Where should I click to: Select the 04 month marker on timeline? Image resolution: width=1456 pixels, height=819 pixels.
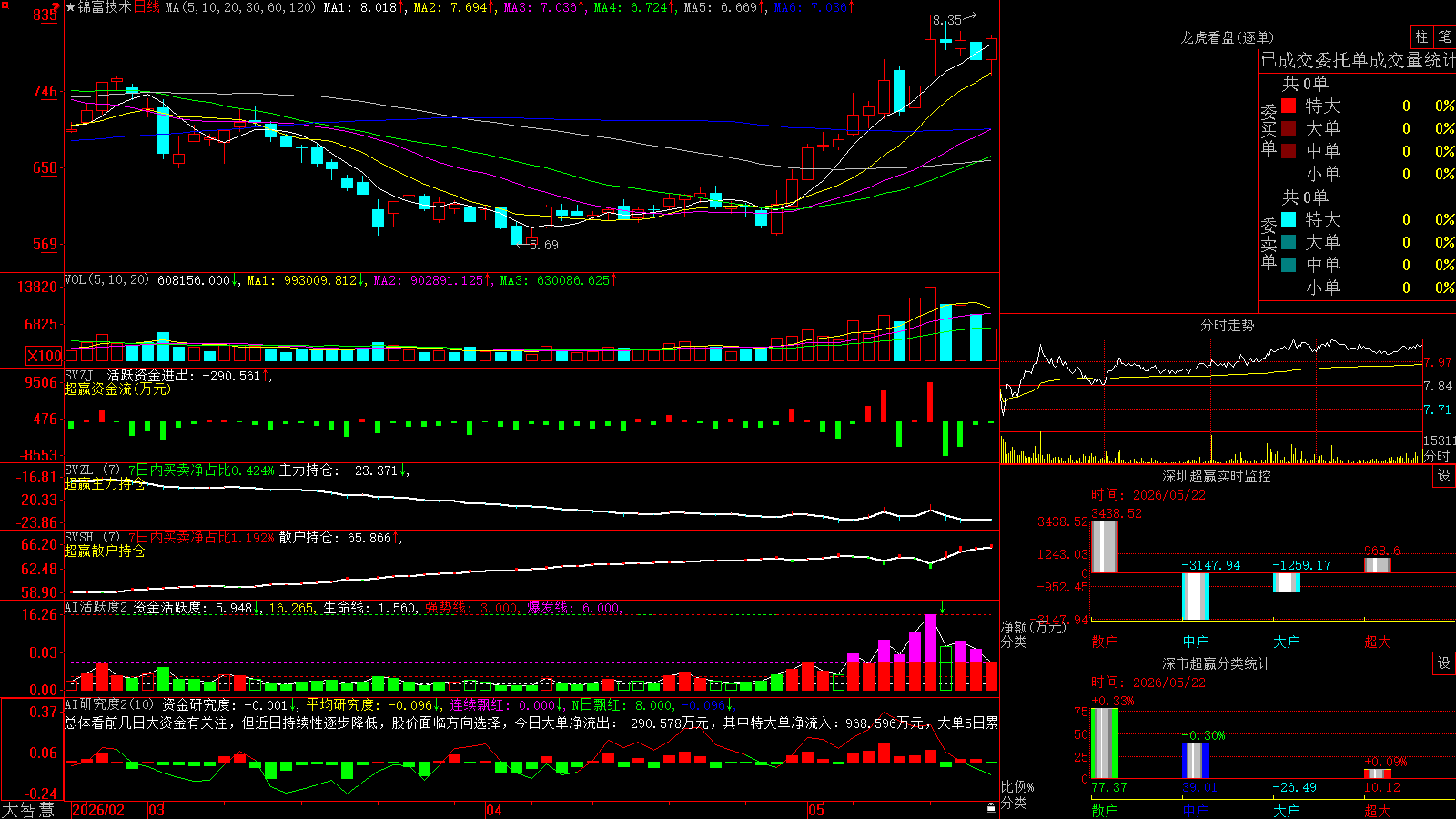[x=494, y=810]
